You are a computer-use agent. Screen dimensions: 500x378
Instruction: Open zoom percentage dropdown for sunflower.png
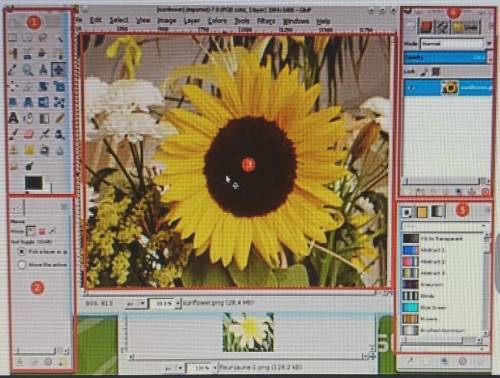pyautogui.click(x=164, y=303)
